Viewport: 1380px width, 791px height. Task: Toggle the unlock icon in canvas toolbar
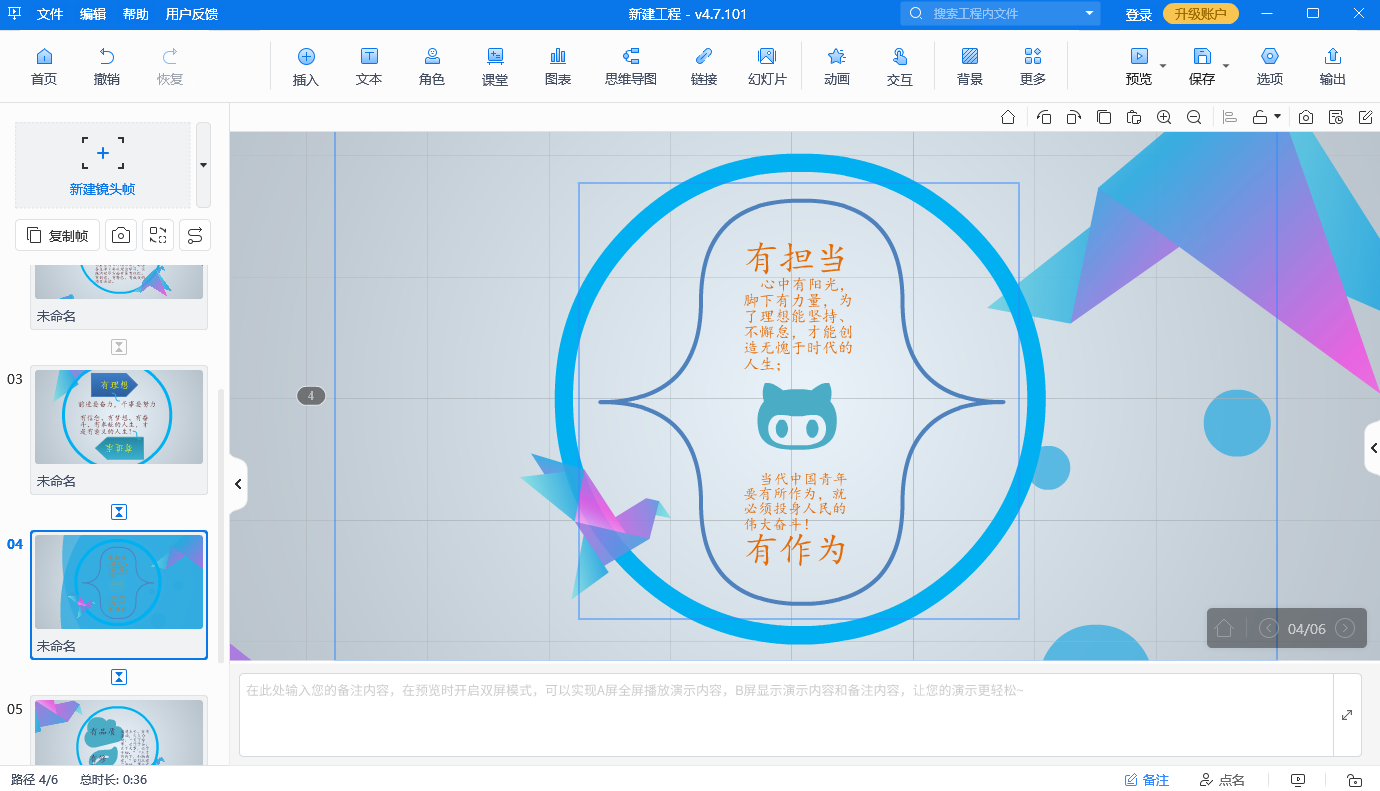(1261, 117)
